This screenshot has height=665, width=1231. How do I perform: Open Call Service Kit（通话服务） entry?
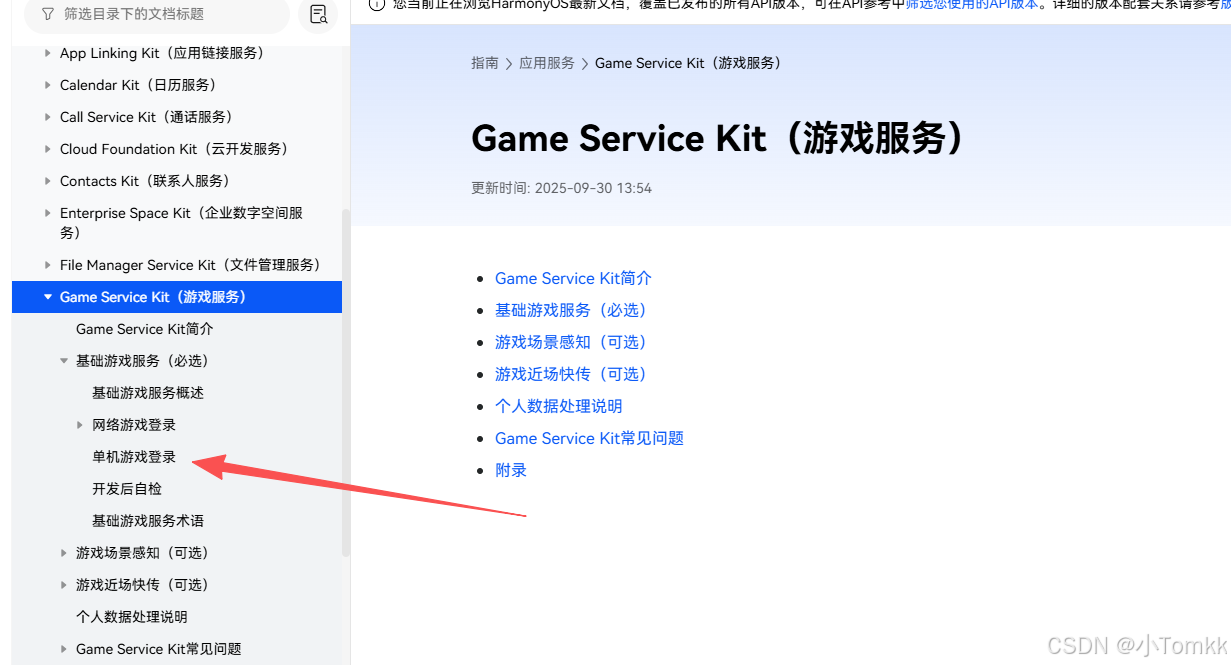(x=146, y=117)
